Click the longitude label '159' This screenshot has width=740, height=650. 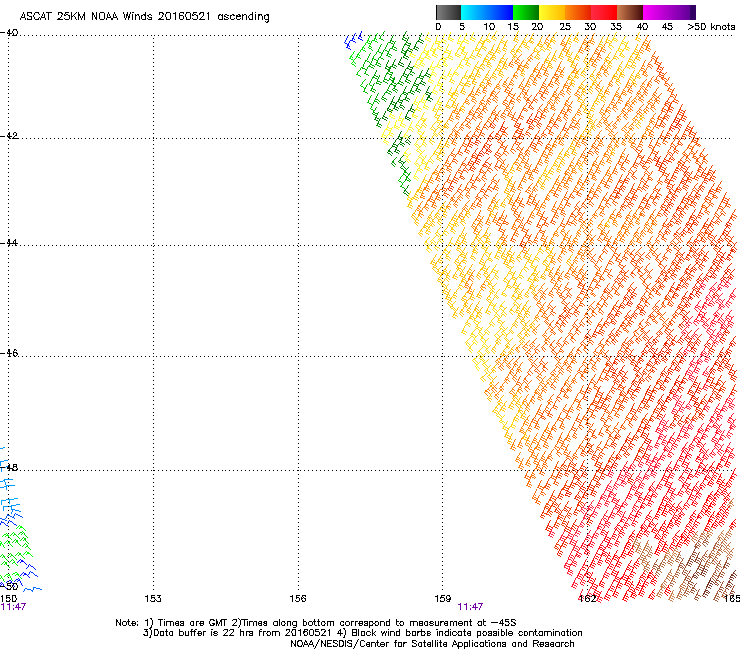[x=443, y=599]
